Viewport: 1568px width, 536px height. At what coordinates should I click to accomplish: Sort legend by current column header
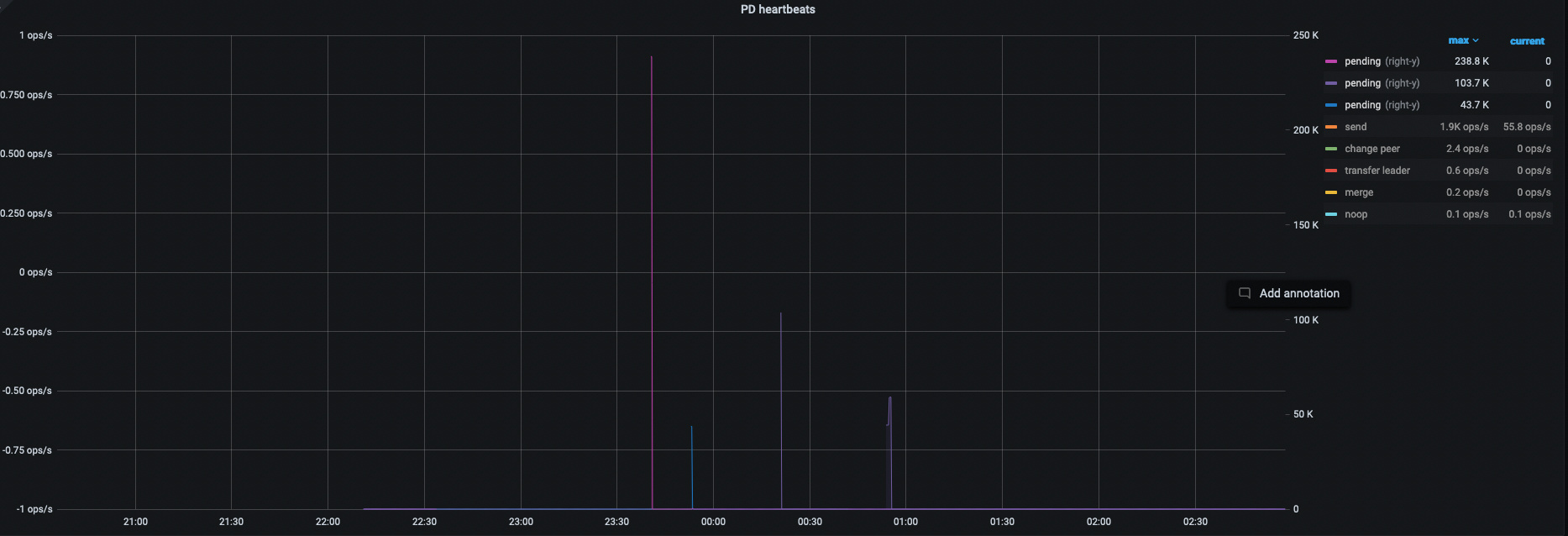(1527, 41)
